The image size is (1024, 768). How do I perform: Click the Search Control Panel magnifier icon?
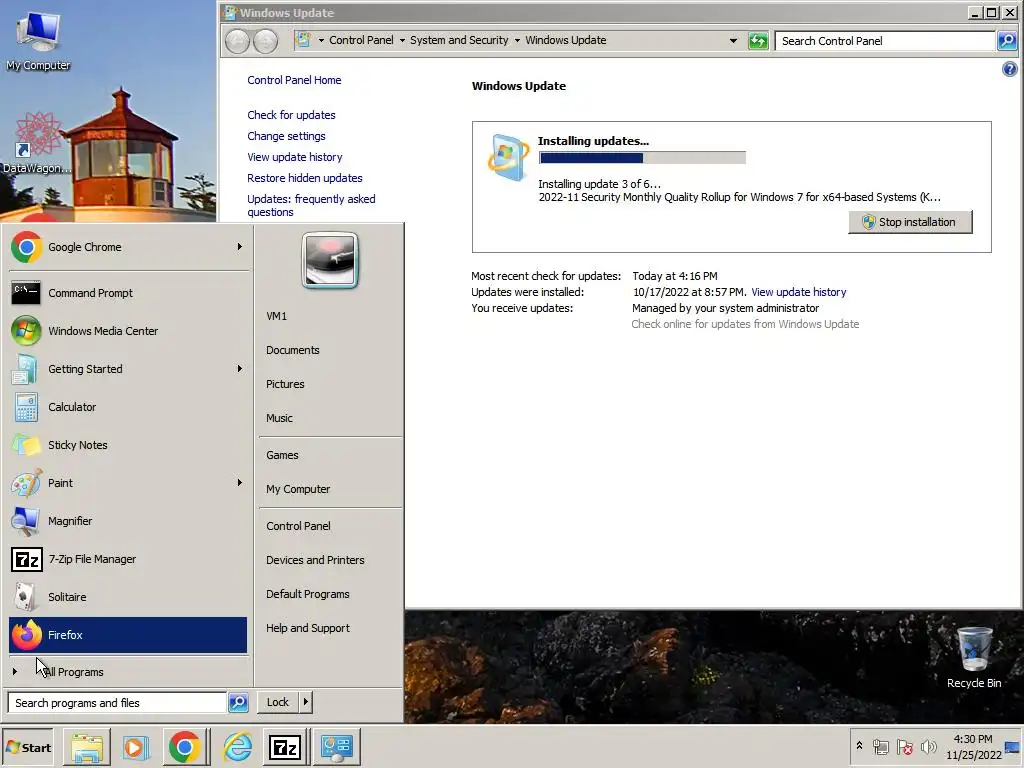pyautogui.click(x=1007, y=40)
